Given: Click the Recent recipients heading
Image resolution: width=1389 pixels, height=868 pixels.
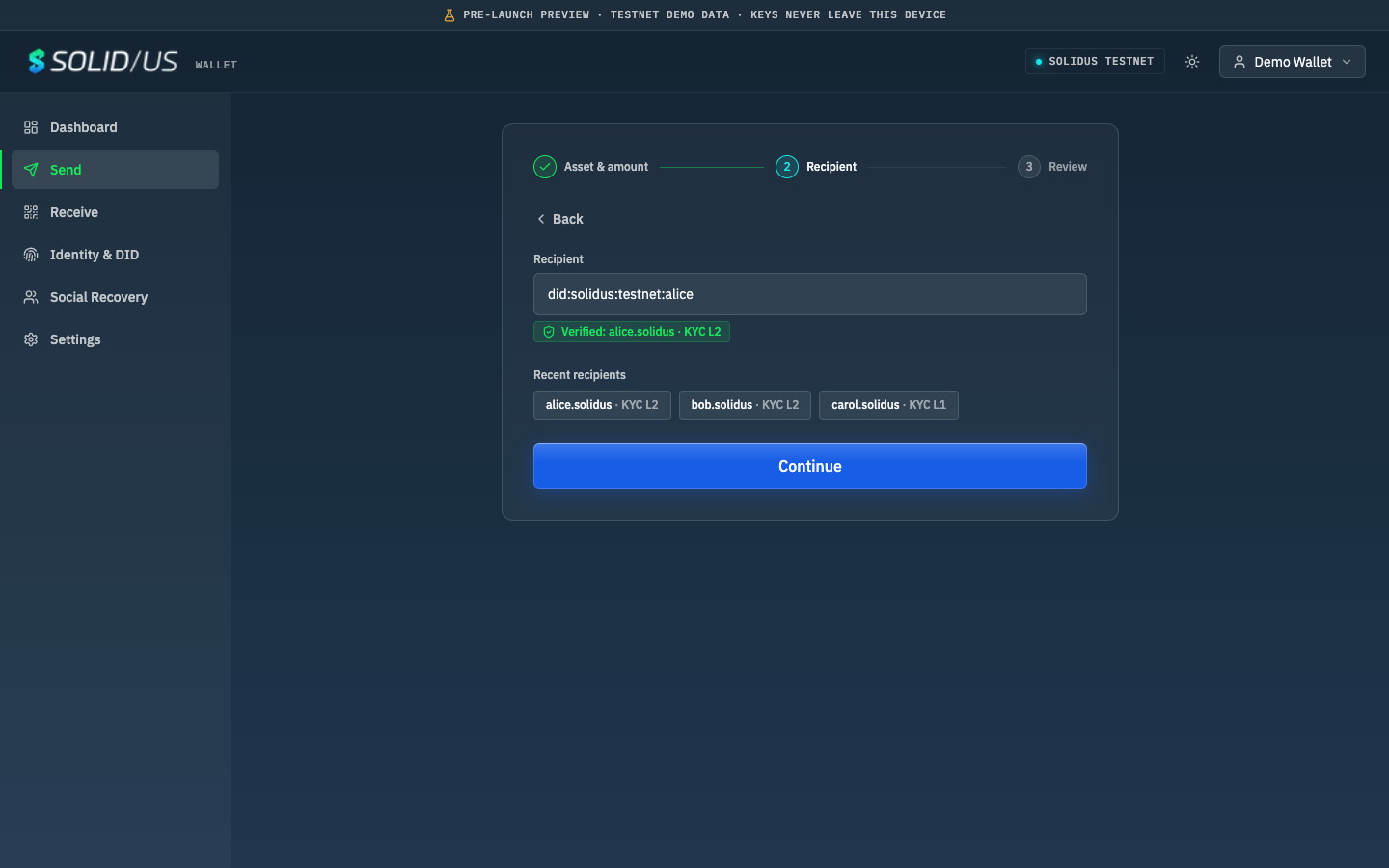Looking at the screenshot, I should click(580, 375).
